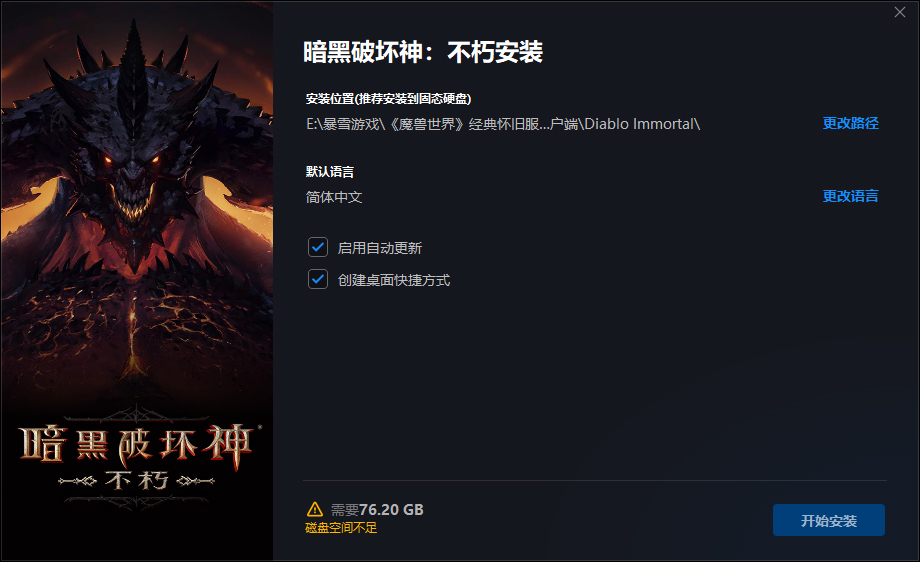
Task: Click the 暗黑破坏神 game logo
Action: pyautogui.click(x=136, y=447)
